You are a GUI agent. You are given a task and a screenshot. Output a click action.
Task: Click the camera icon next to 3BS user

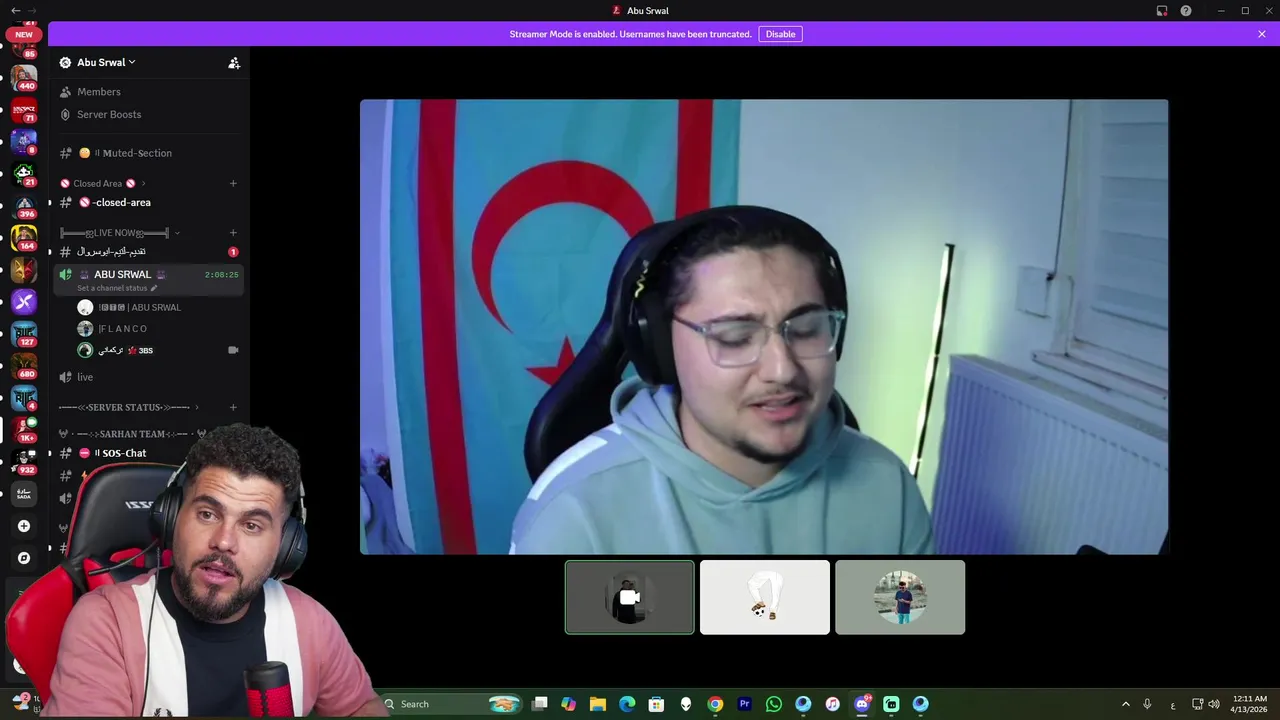tap(233, 350)
